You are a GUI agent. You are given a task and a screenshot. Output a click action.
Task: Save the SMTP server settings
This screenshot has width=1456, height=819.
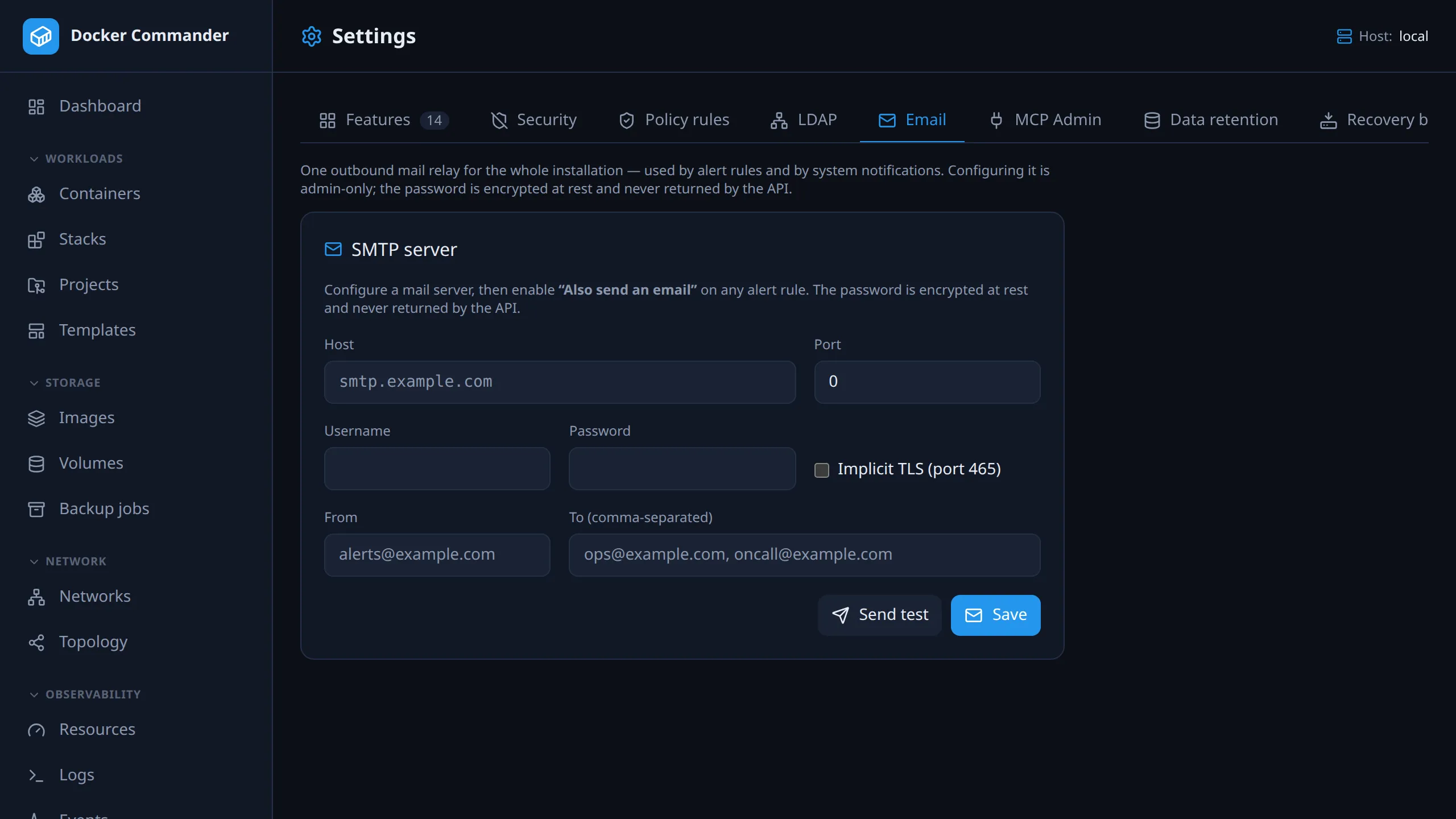tap(996, 615)
